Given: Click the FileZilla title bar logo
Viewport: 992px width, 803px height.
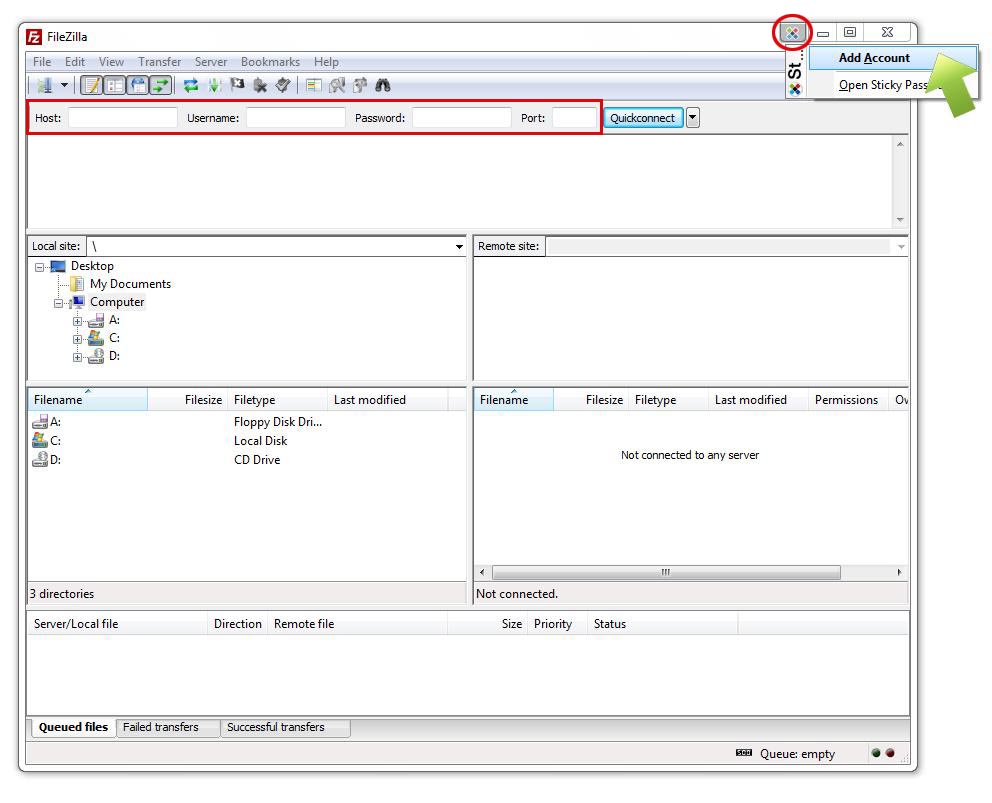Looking at the screenshot, I should click(x=34, y=37).
